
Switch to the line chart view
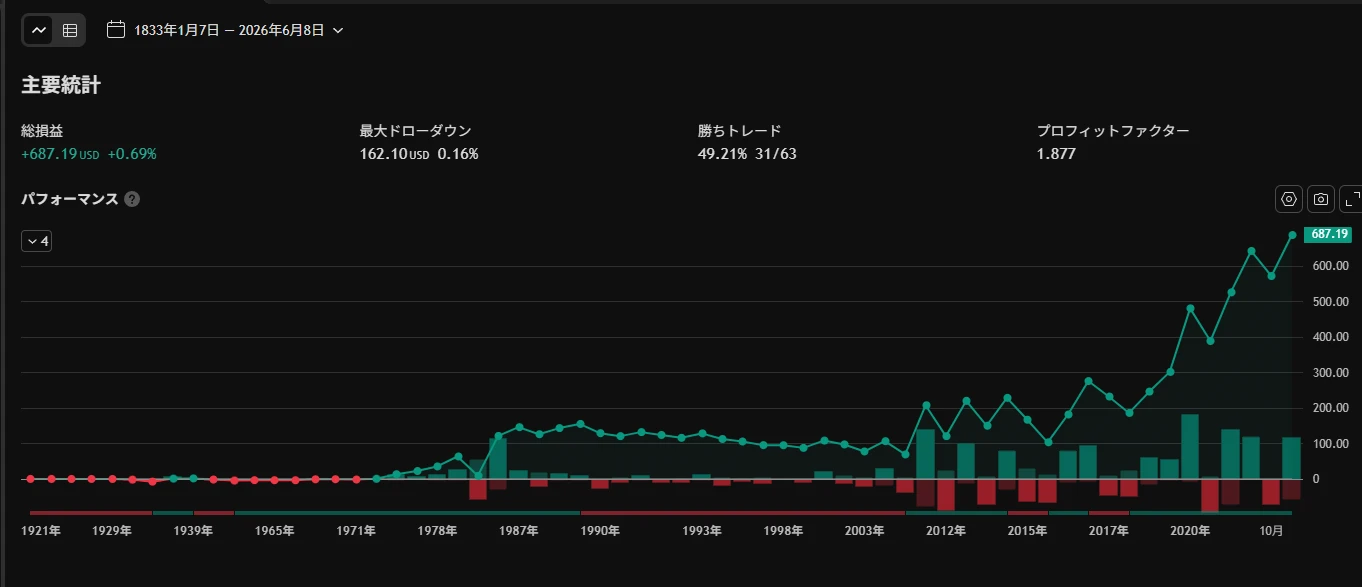click(x=39, y=30)
